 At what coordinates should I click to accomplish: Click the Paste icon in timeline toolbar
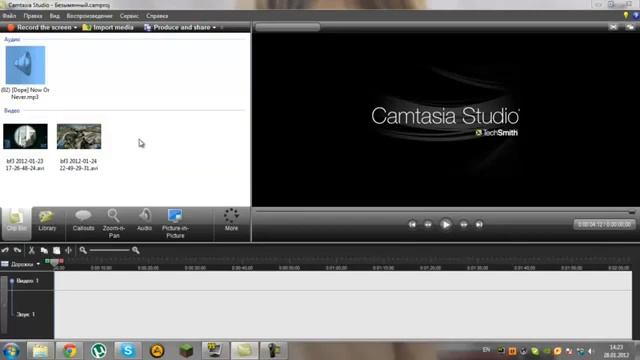coord(56,250)
